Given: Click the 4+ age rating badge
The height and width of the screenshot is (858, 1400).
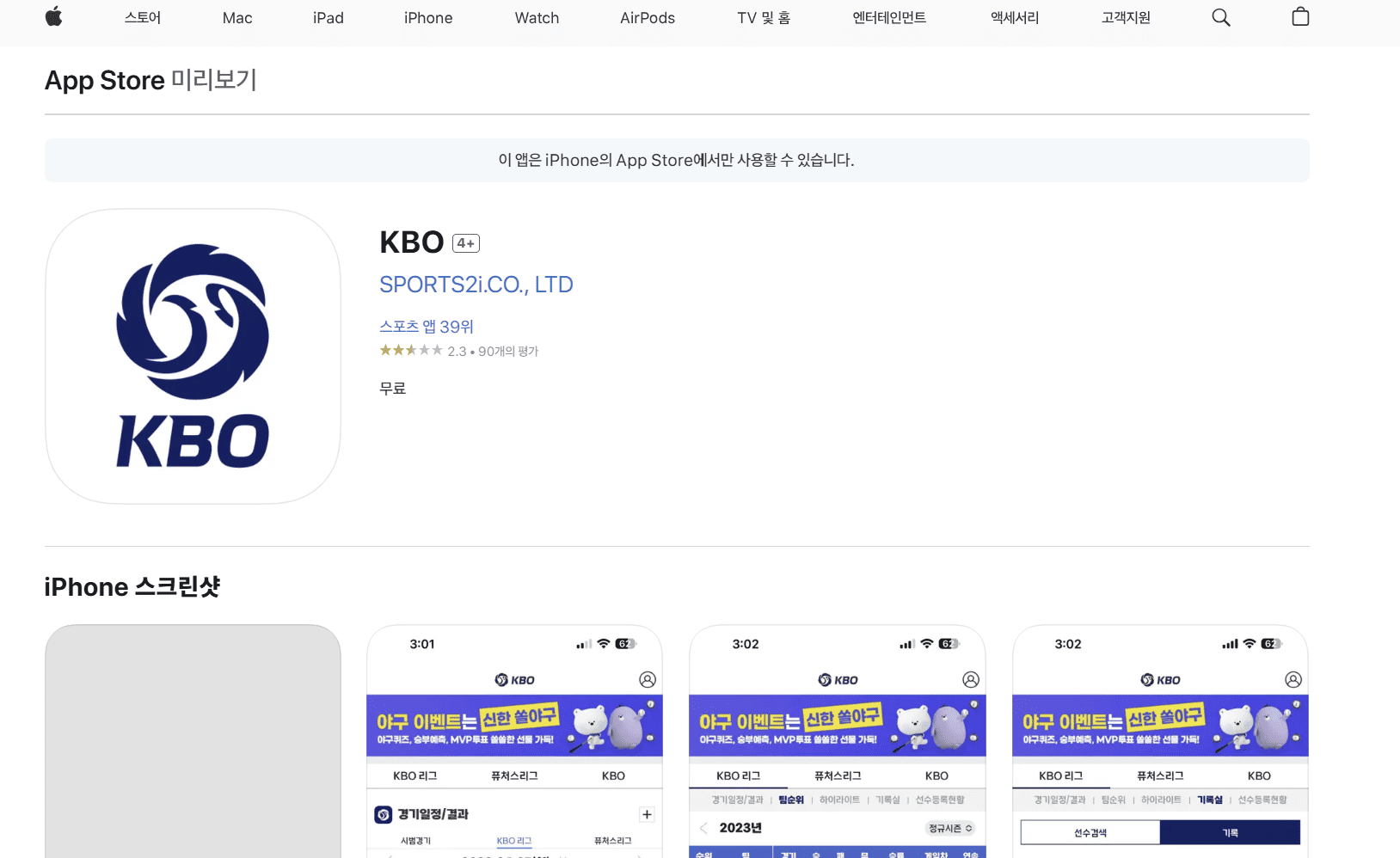Looking at the screenshot, I should coord(466,243).
